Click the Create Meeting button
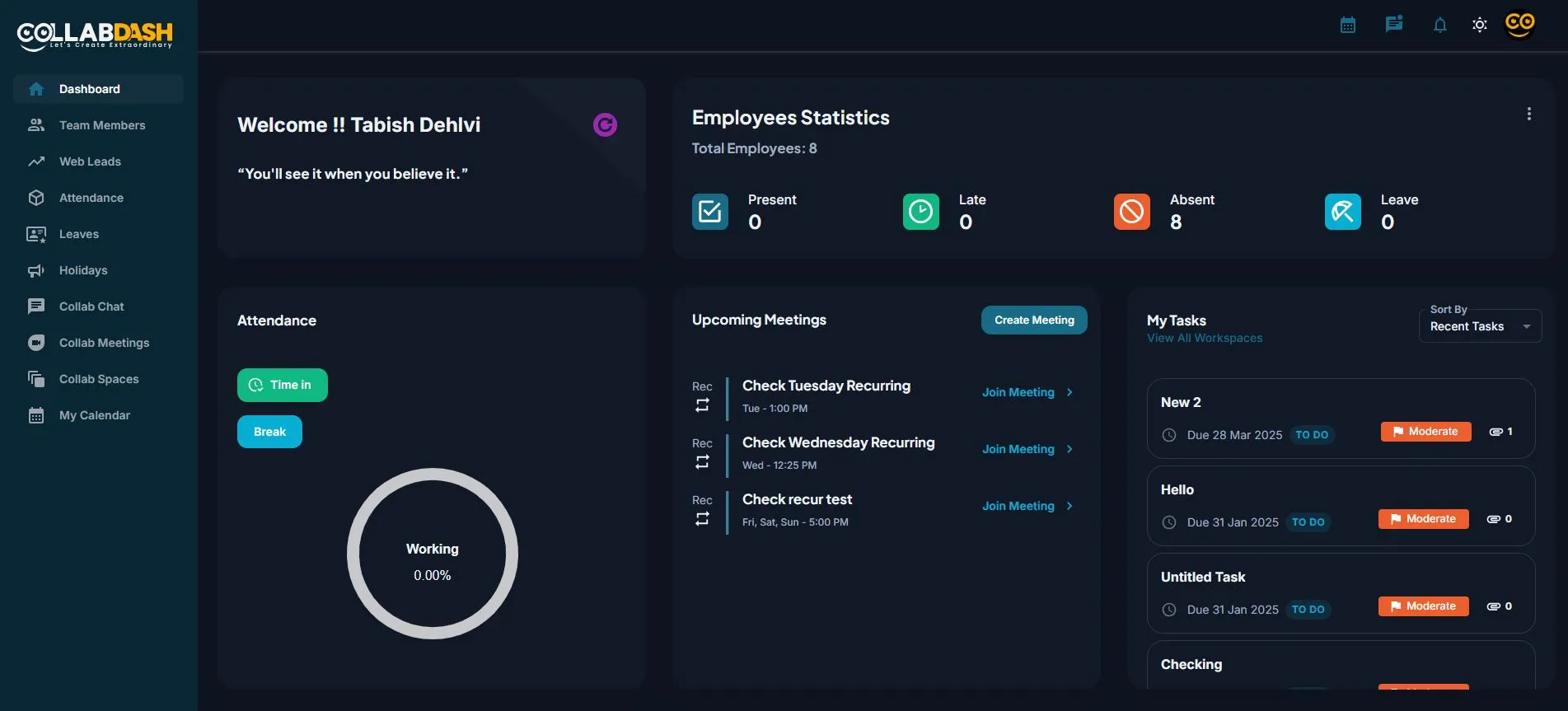The width and height of the screenshot is (1568, 711). 1034,320
